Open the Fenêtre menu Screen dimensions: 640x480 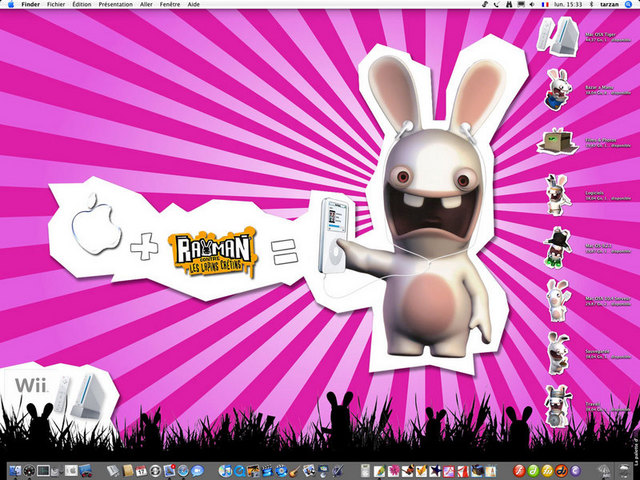point(170,4)
